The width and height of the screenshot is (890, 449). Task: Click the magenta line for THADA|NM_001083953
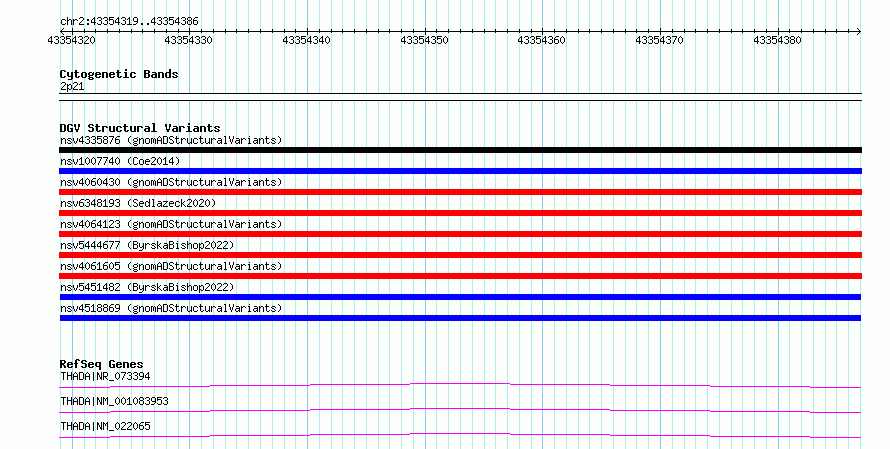pyautogui.click(x=460, y=410)
